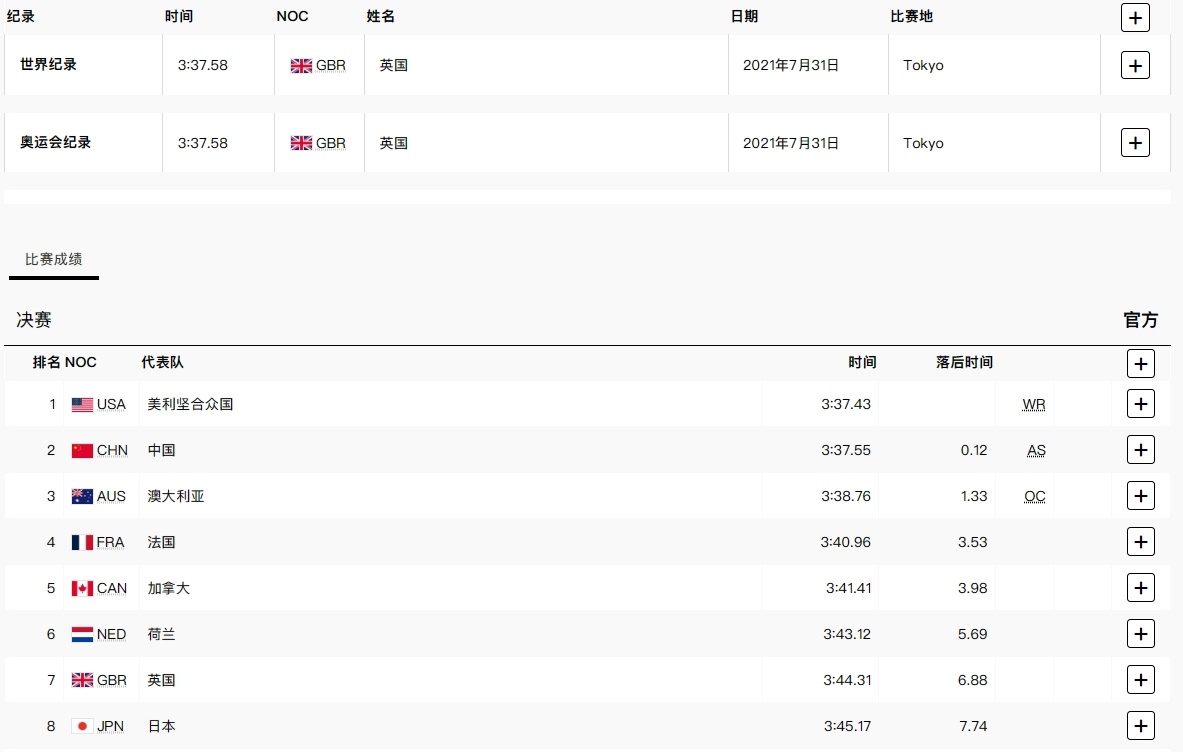Click the Japan flag icon
This screenshot has height=752, width=1183.
click(x=82, y=727)
